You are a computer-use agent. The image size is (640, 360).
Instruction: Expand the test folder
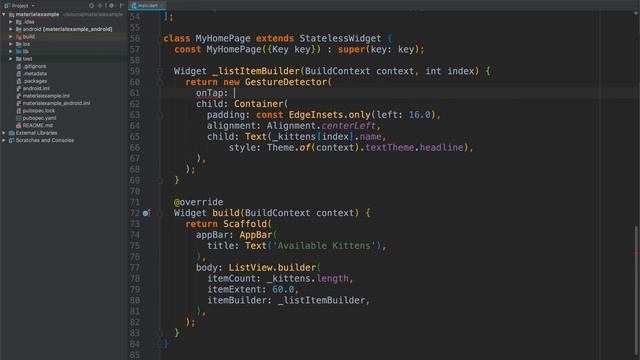[11, 59]
